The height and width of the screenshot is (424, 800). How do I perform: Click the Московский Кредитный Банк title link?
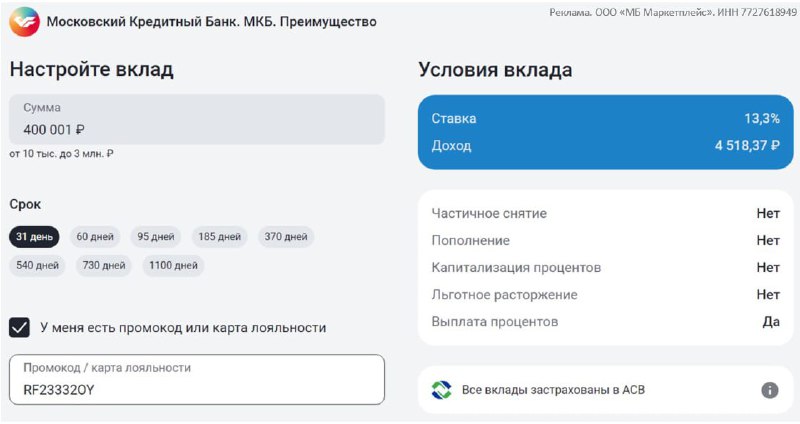(x=211, y=22)
